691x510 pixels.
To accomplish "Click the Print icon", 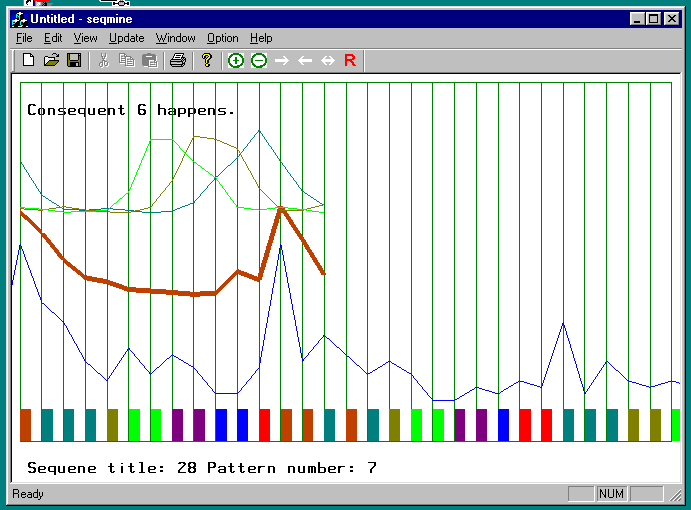I will click(178, 60).
